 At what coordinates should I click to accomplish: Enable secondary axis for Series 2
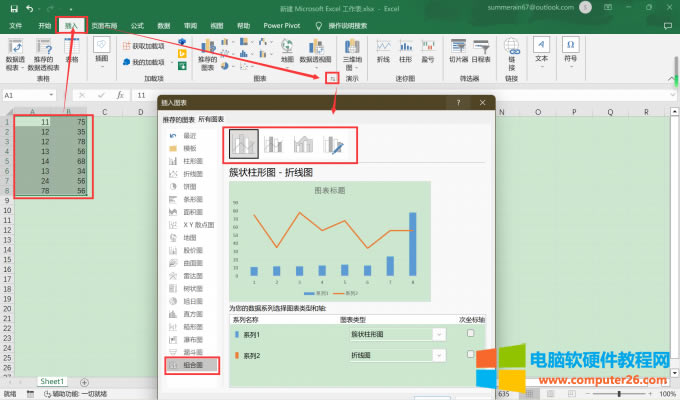pos(471,355)
